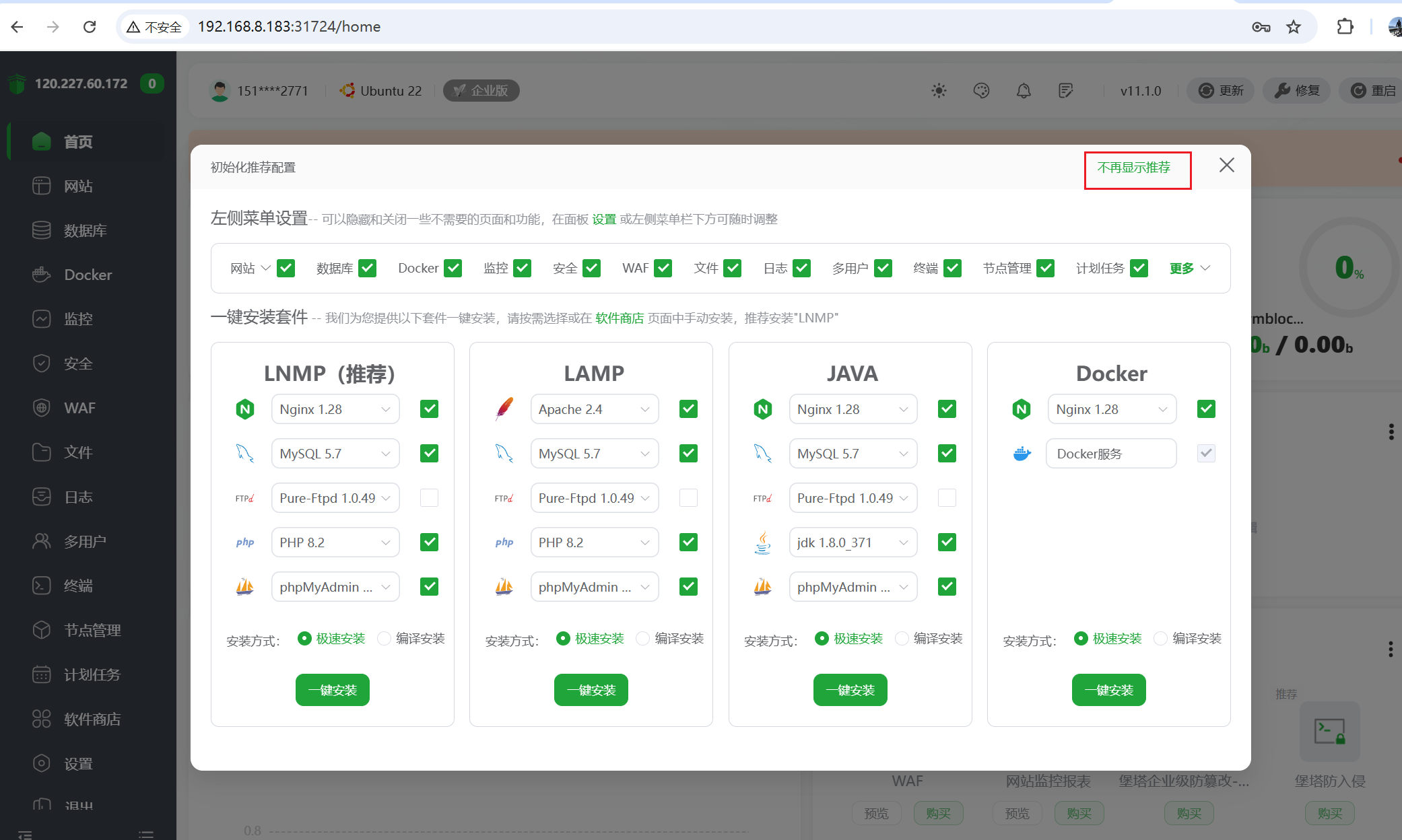Close the 初始化推荐配置 dialog
The image size is (1402, 840).
tap(1226, 166)
